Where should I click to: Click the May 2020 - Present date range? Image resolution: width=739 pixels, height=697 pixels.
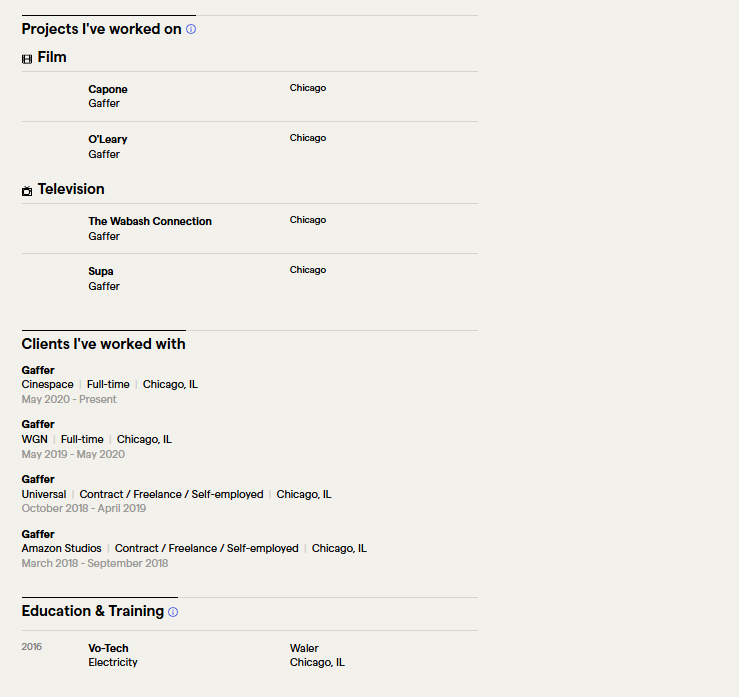click(69, 399)
